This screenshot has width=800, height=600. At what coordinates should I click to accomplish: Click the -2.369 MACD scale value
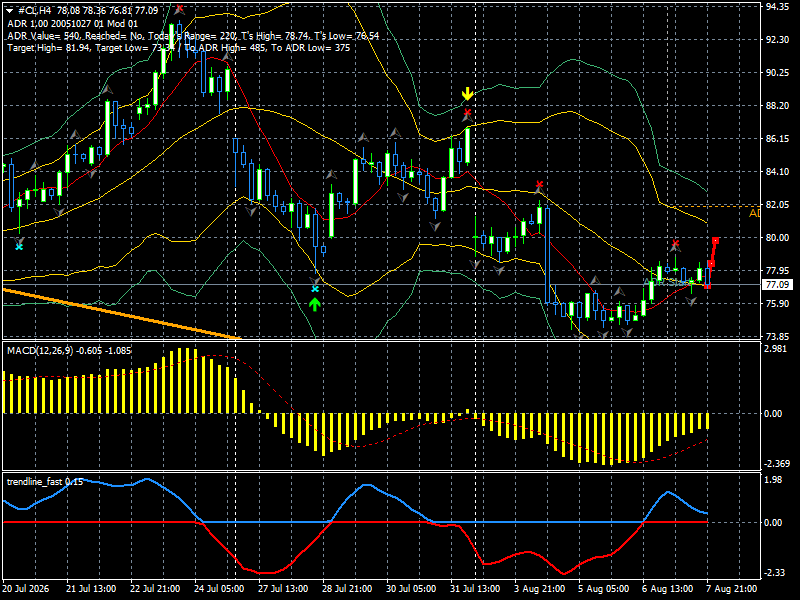tap(776, 464)
